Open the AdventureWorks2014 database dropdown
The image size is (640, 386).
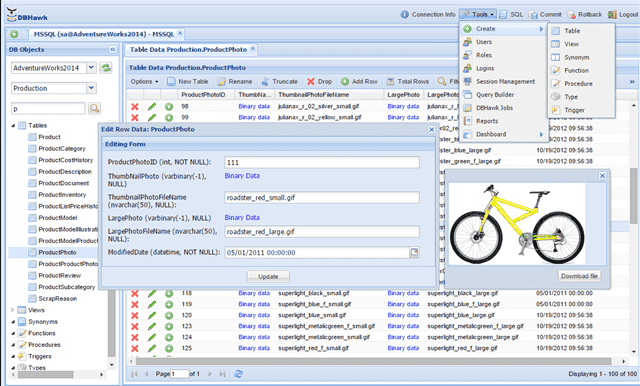point(91,68)
